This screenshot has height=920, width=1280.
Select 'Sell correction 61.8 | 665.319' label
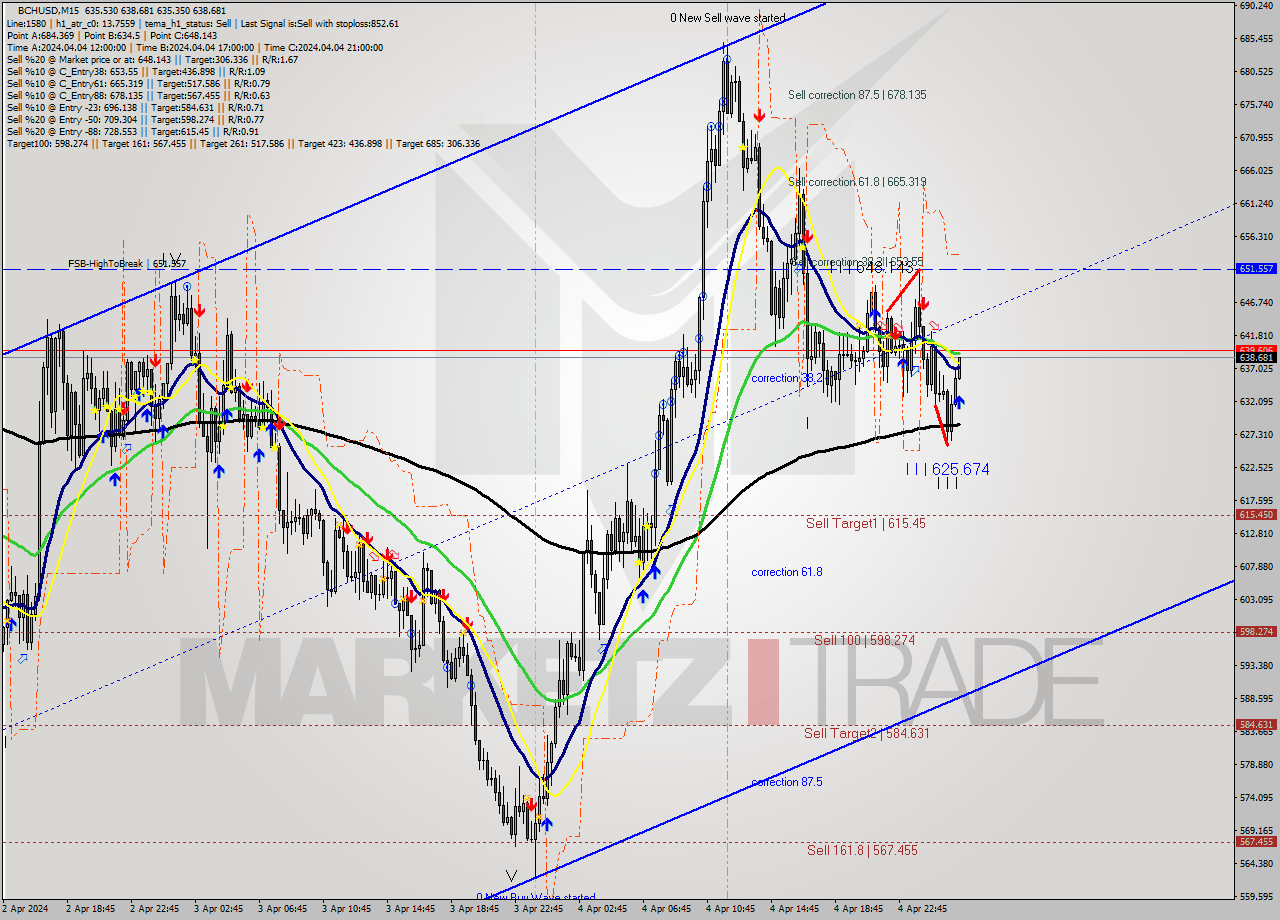(x=857, y=182)
